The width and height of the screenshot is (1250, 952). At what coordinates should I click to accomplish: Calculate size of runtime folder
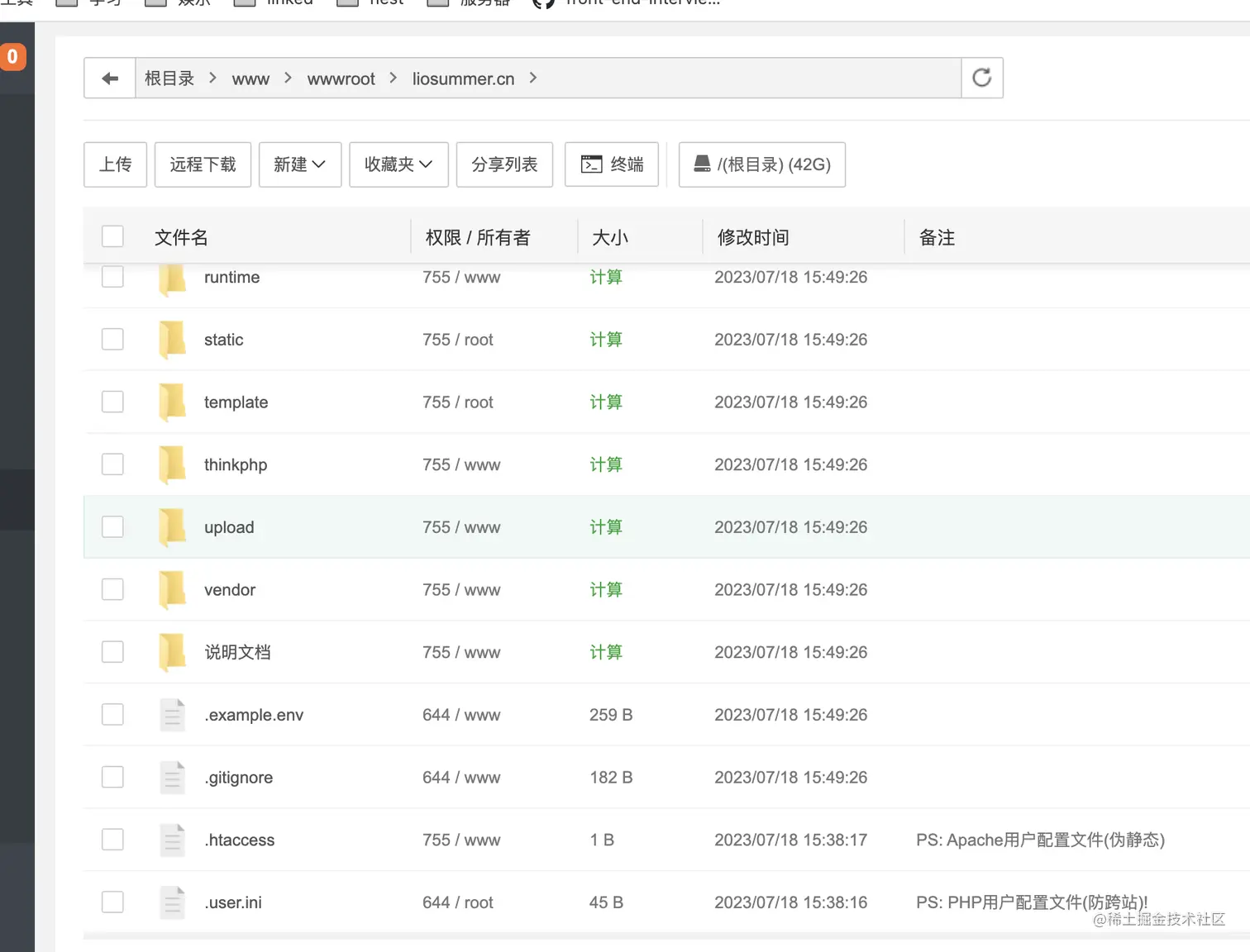pos(606,277)
